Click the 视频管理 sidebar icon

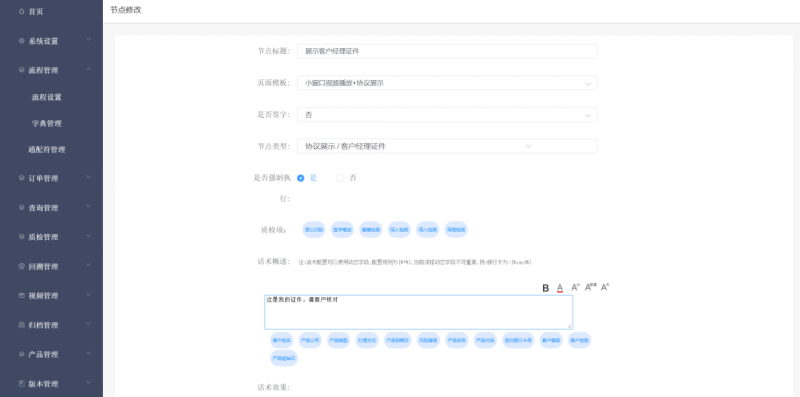tap(21, 295)
